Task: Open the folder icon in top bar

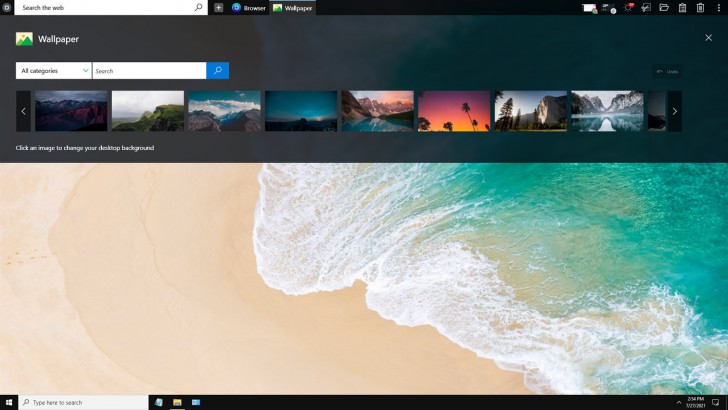Action: coord(664,7)
